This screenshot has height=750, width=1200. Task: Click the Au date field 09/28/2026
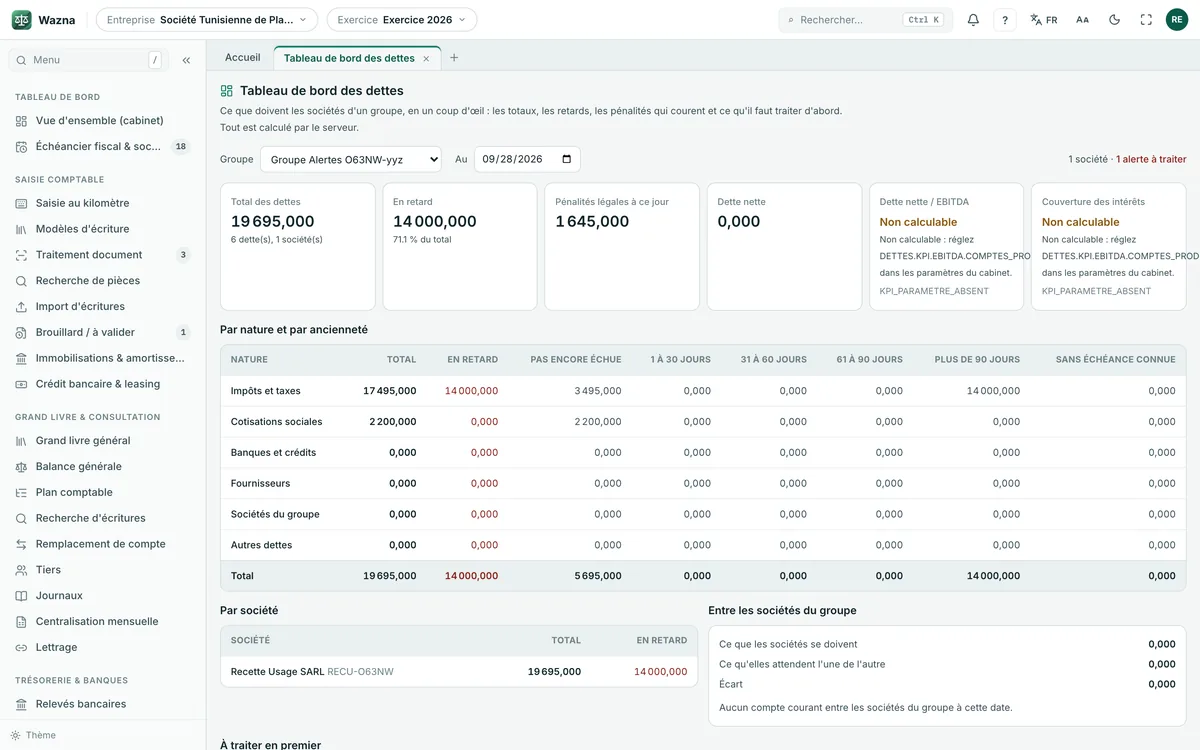(x=527, y=159)
